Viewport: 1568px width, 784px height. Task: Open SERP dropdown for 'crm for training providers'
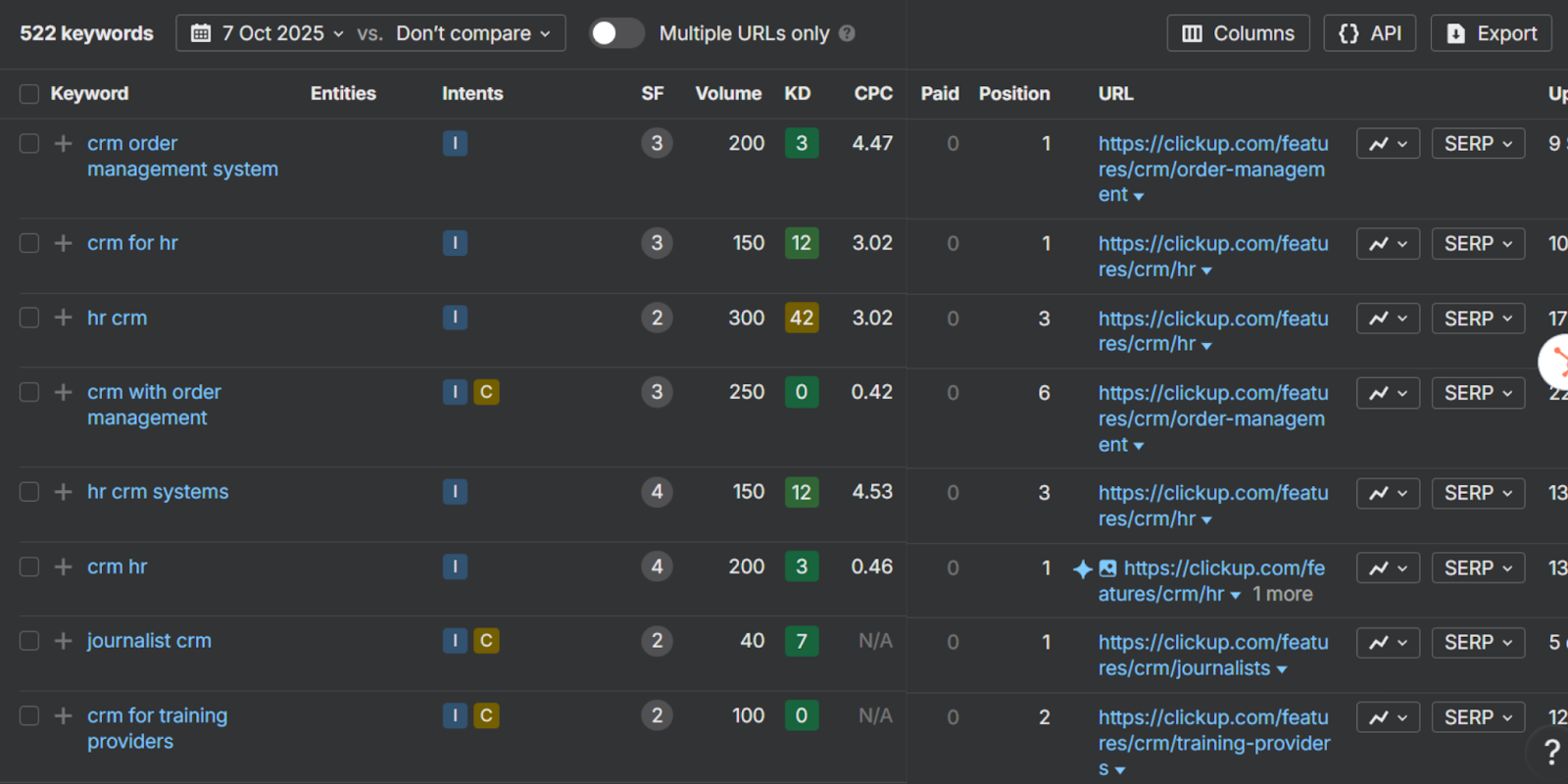pos(1478,717)
